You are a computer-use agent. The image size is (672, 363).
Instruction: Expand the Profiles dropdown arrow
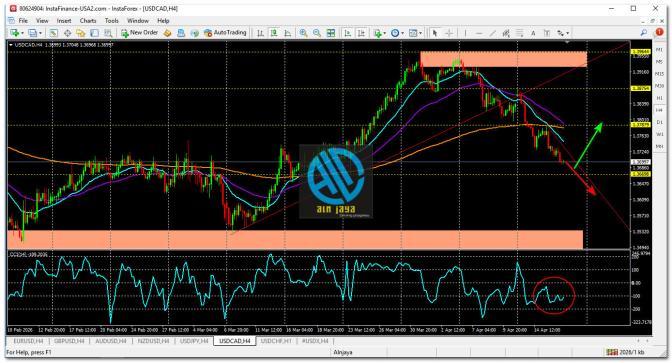(41, 33)
